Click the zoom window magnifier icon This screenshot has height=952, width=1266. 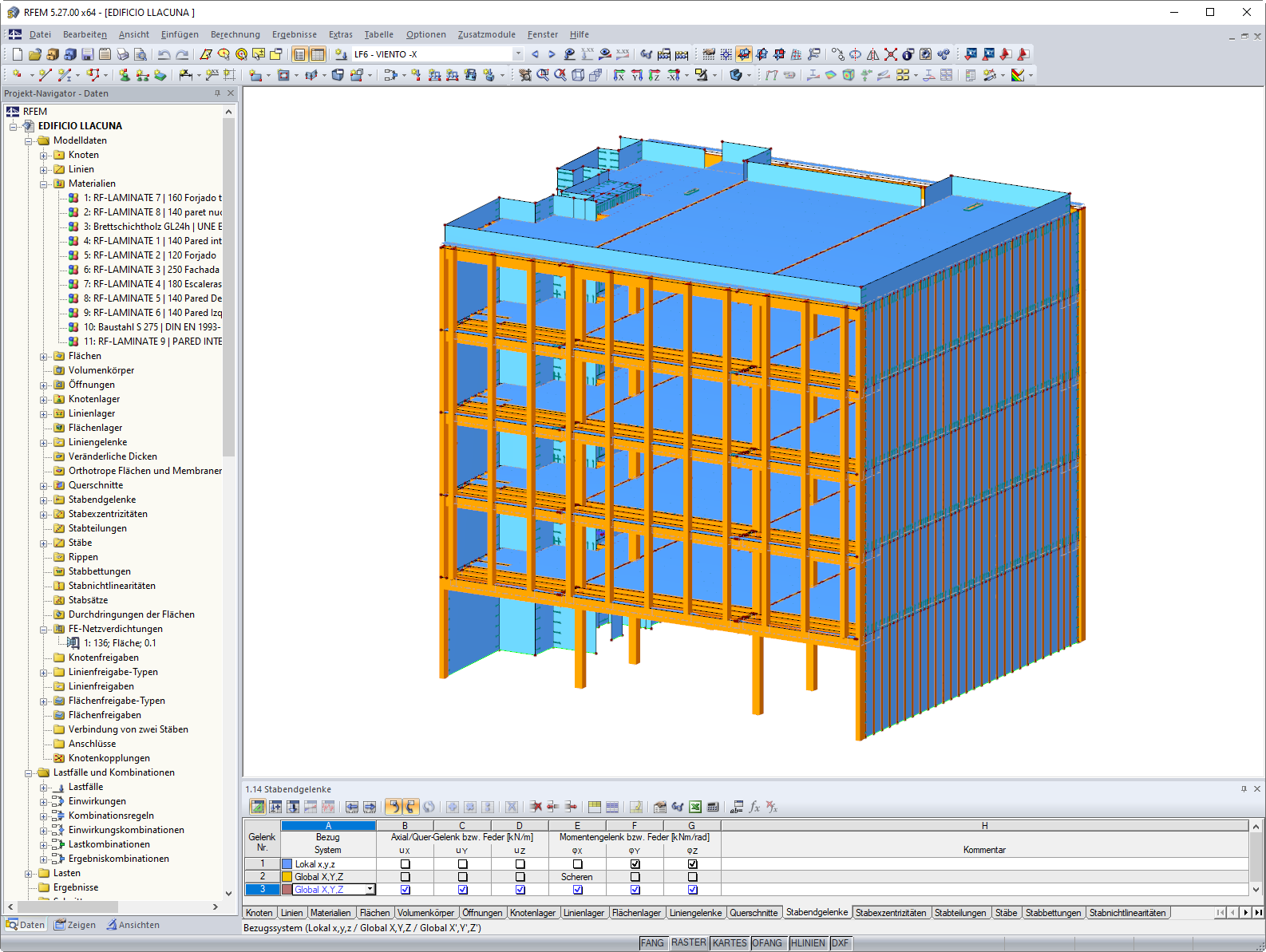tap(543, 75)
